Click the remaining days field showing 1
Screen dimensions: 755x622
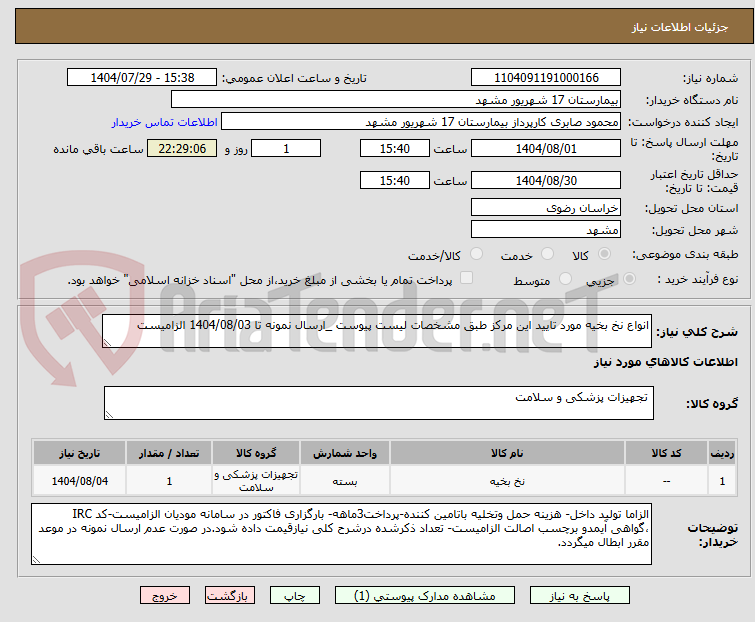pos(286,148)
